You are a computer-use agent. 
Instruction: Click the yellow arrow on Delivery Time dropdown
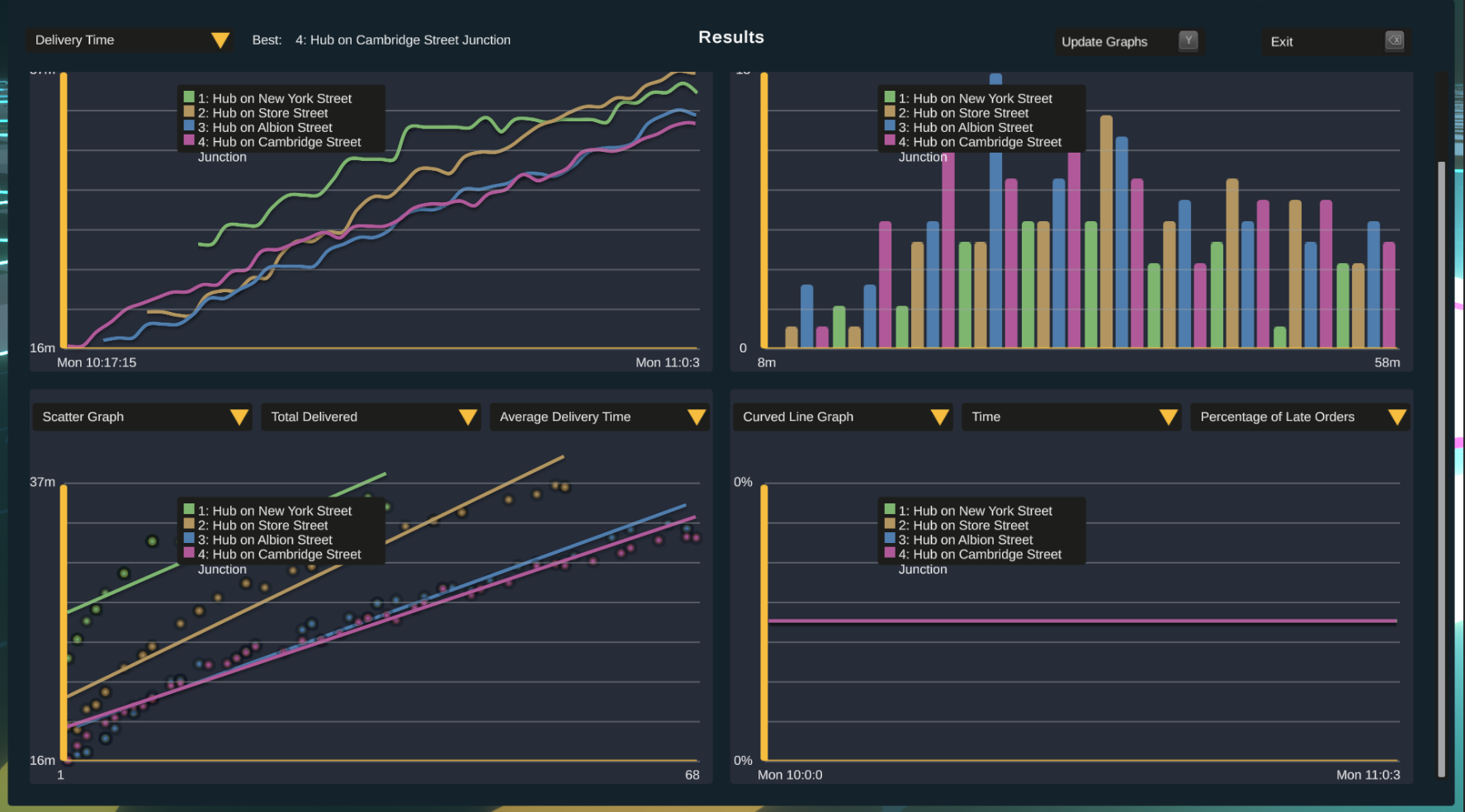[x=220, y=40]
